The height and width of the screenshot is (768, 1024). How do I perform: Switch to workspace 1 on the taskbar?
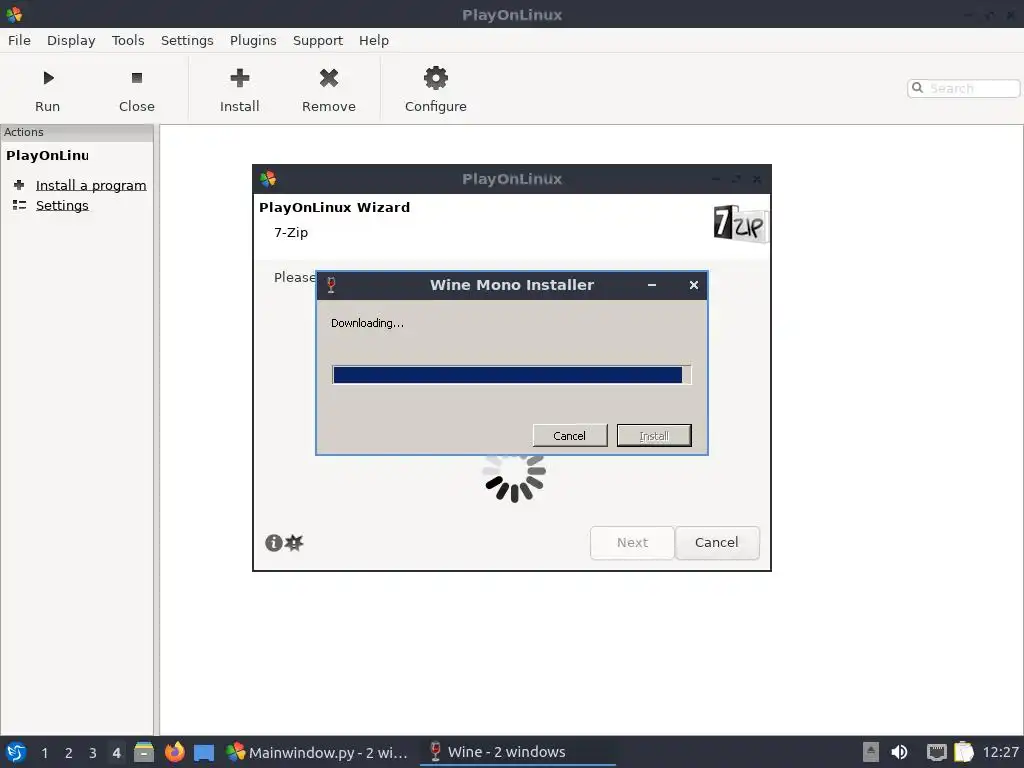[44, 753]
